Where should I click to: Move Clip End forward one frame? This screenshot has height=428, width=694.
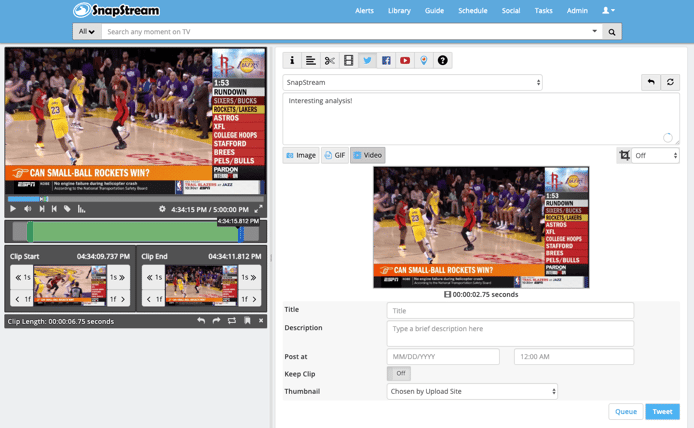tap(249, 299)
